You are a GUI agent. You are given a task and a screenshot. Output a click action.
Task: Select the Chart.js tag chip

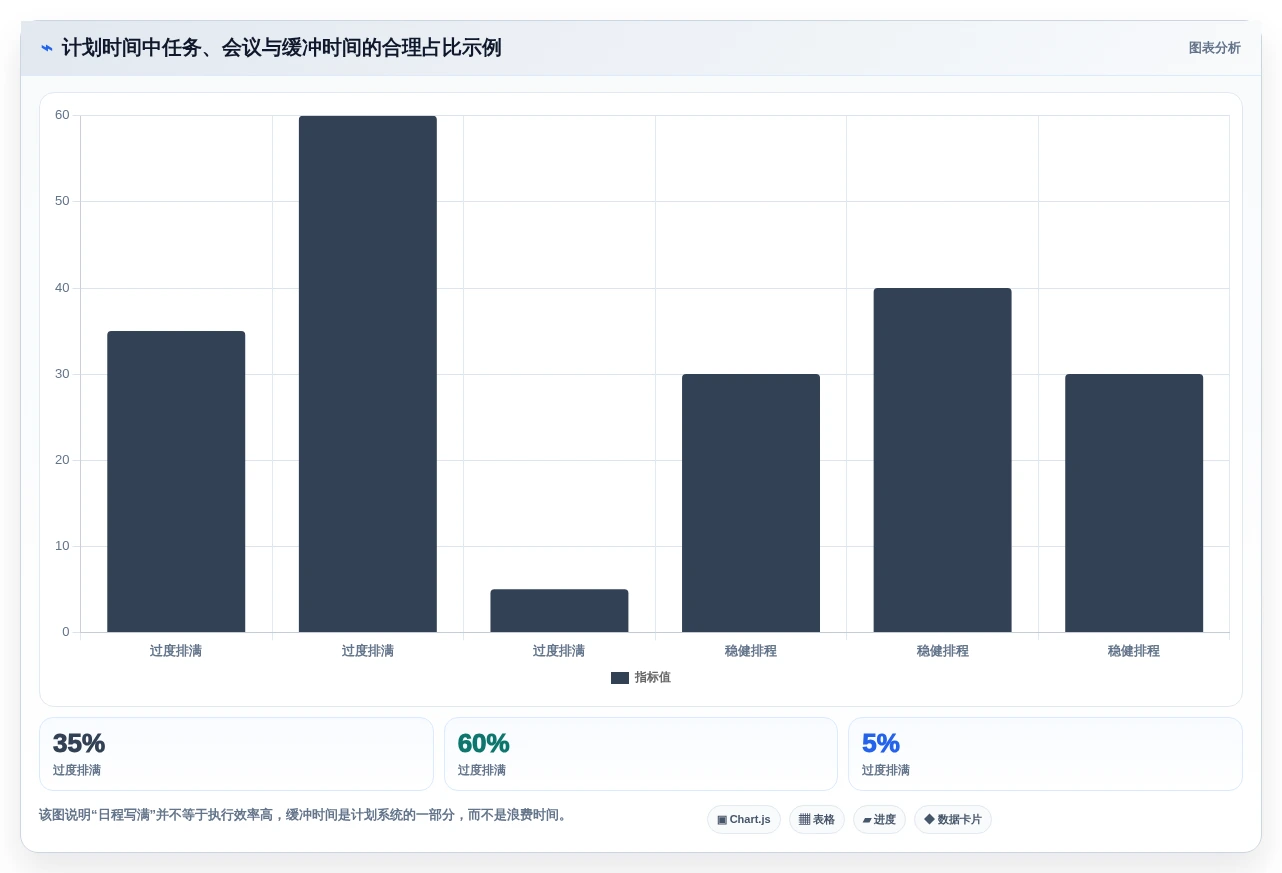[x=744, y=820]
